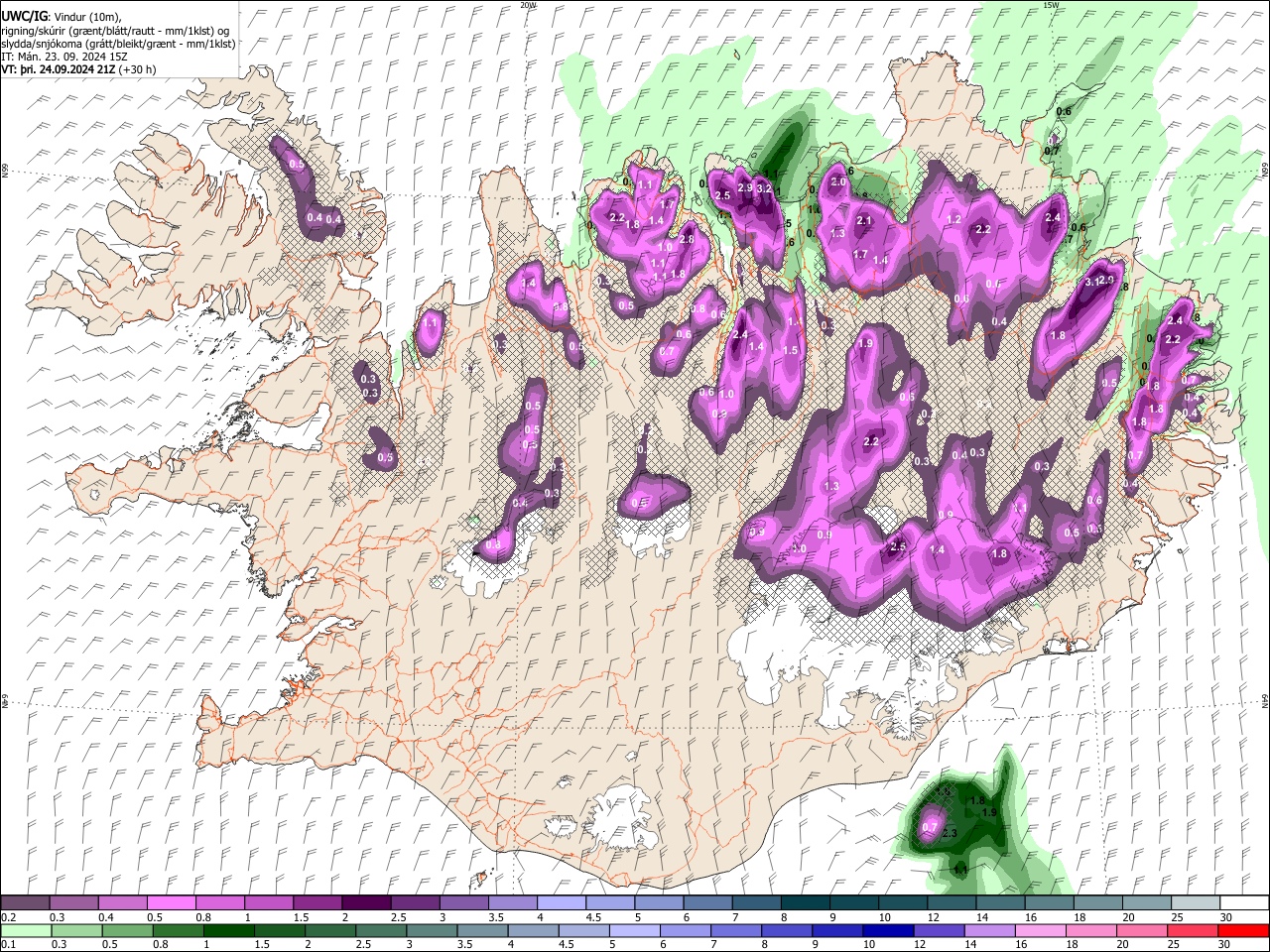
Task: Click the valid time line "VT: þri. 24.09.2024 21Z"
Action: [x=58, y=69]
